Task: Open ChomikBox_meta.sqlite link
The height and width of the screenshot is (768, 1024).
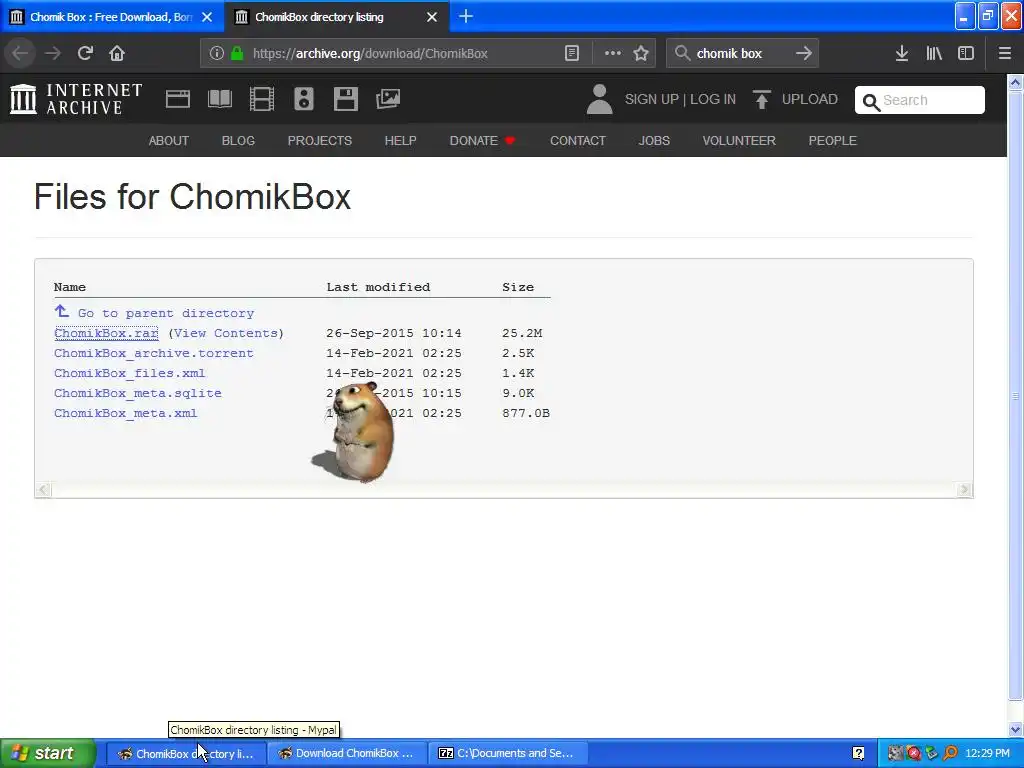Action: pos(138,393)
